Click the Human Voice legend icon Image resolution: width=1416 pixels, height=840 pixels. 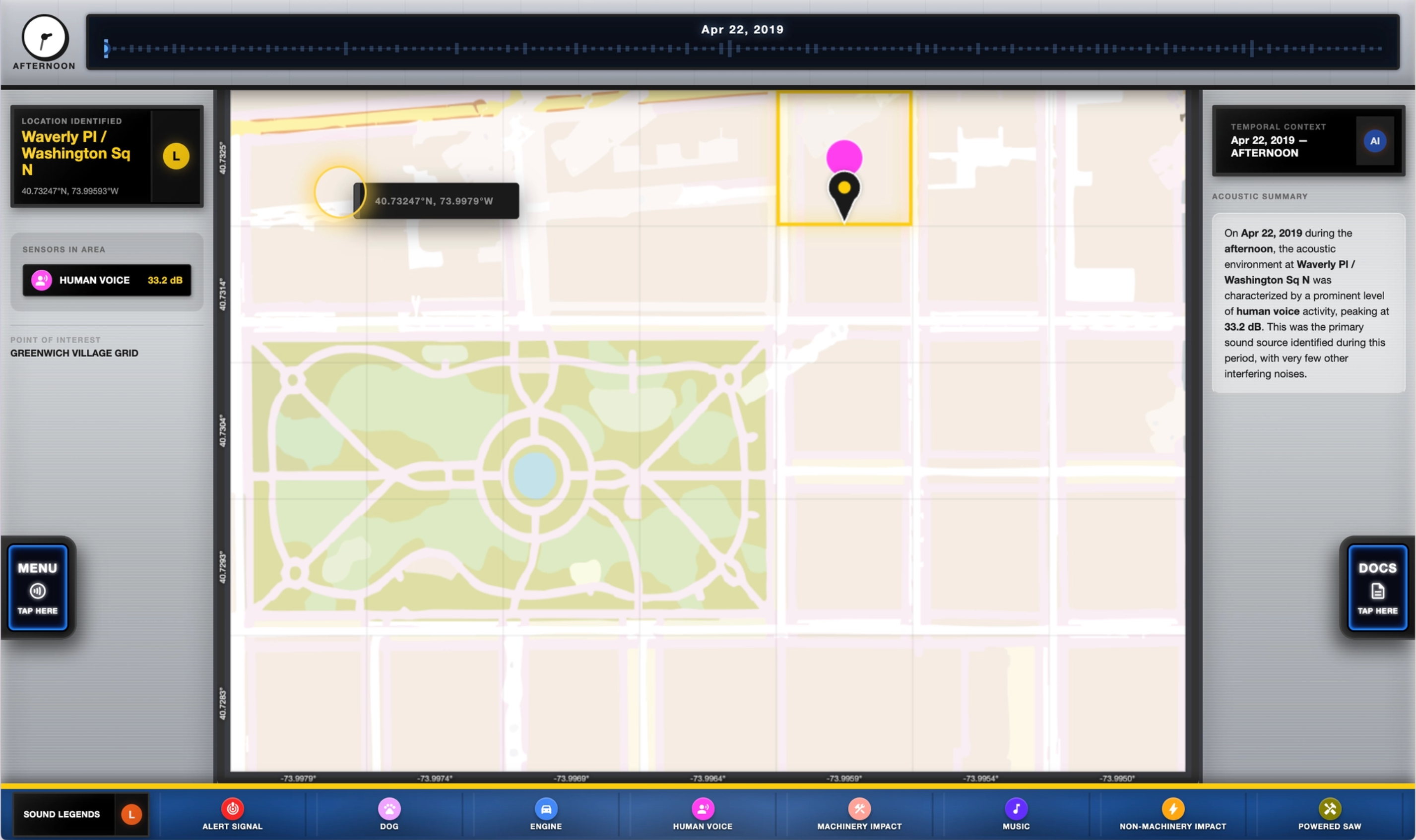pyautogui.click(x=703, y=808)
